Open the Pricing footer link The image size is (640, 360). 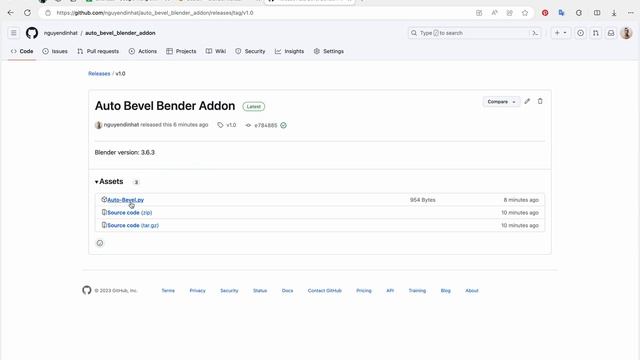click(x=364, y=291)
